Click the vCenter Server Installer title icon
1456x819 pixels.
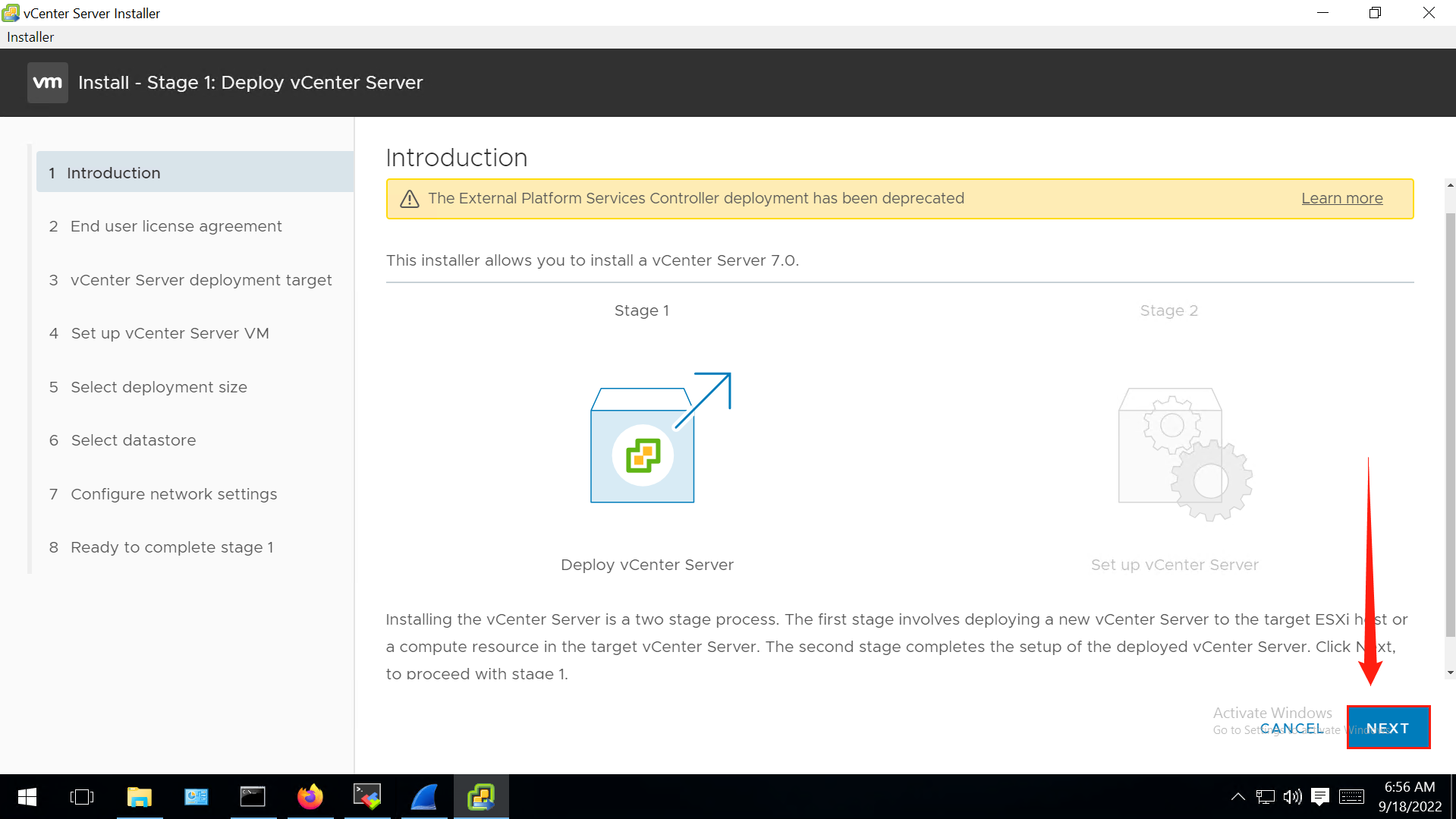(x=11, y=13)
